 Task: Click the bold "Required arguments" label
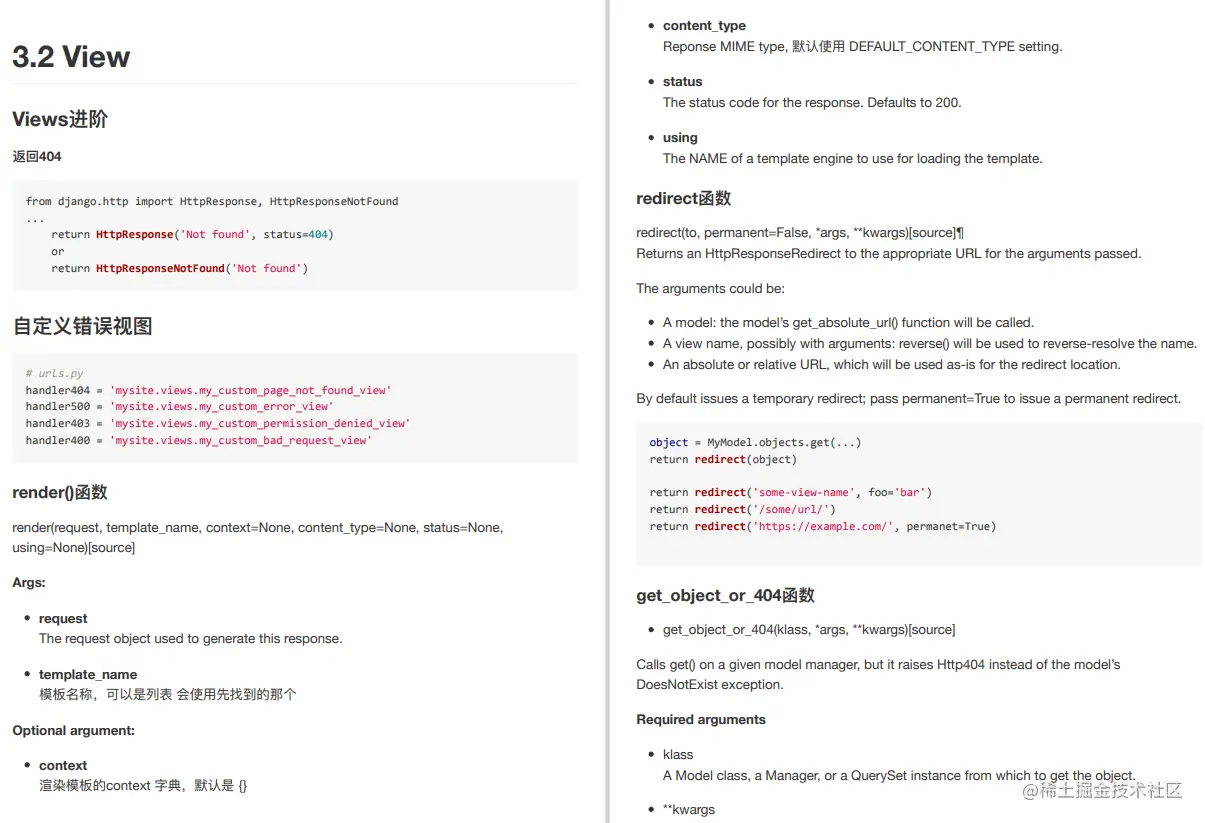pyautogui.click(x=701, y=719)
